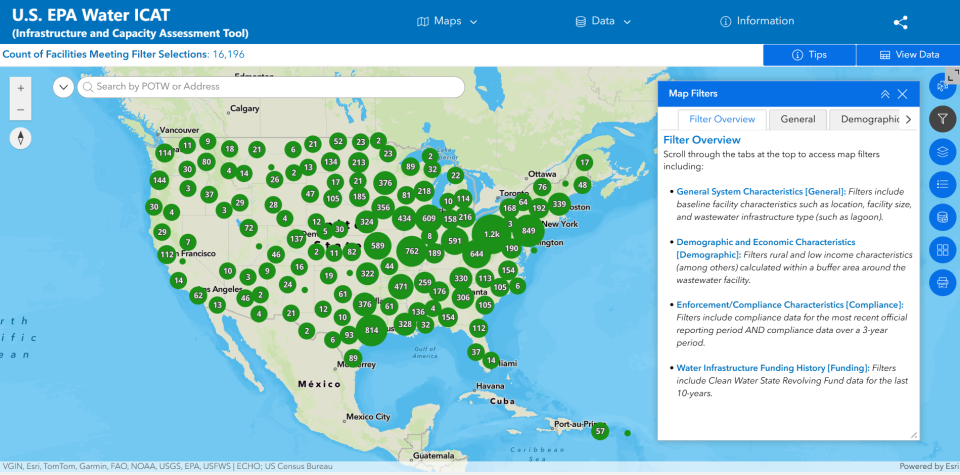Click the 134 facility cluster

[x=331, y=162]
